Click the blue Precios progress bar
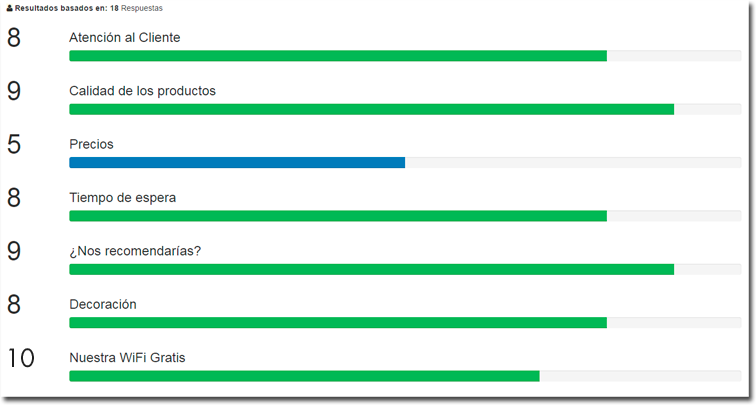756x405 pixels. click(x=237, y=162)
